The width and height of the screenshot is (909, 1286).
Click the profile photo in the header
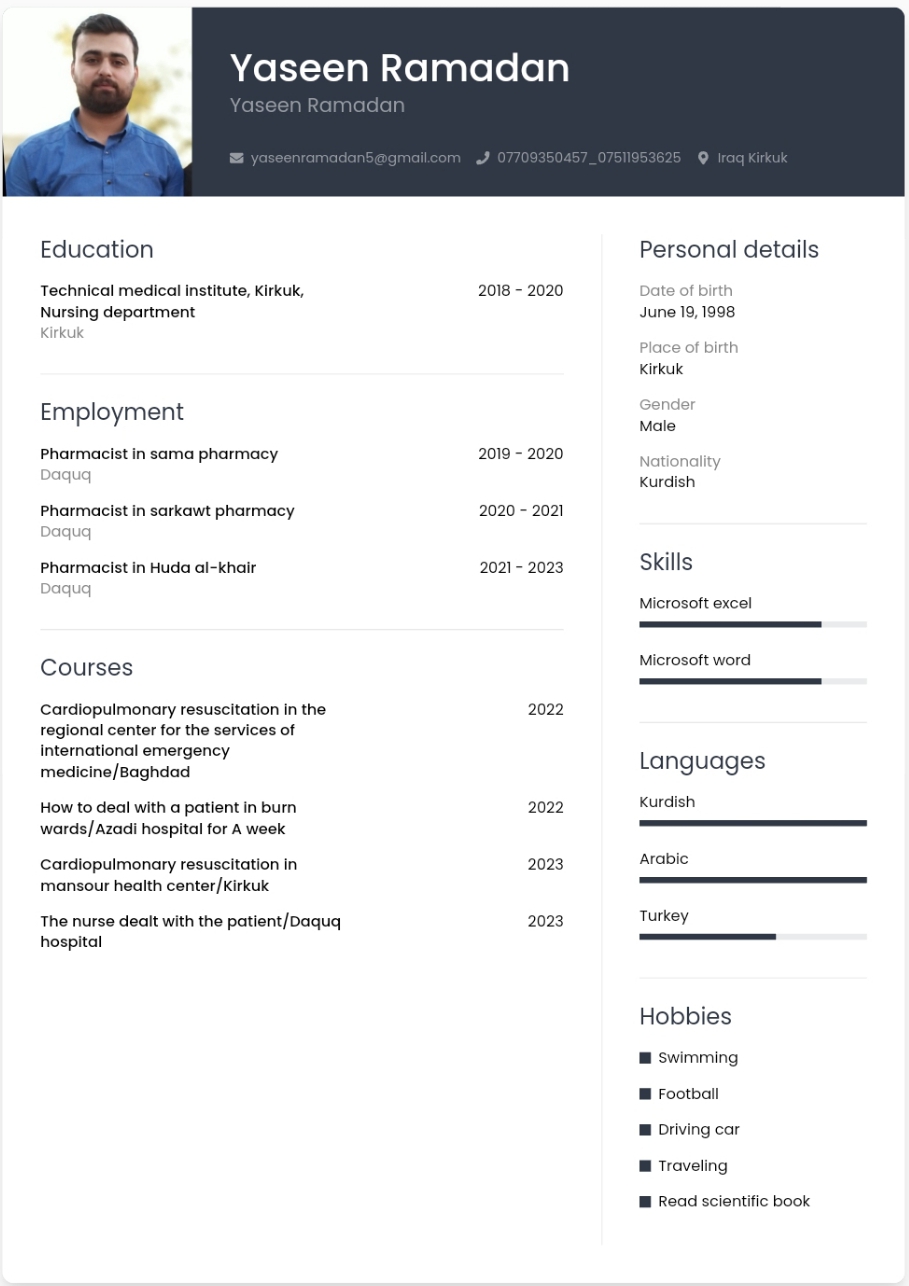pyautogui.click(x=97, y=102)
